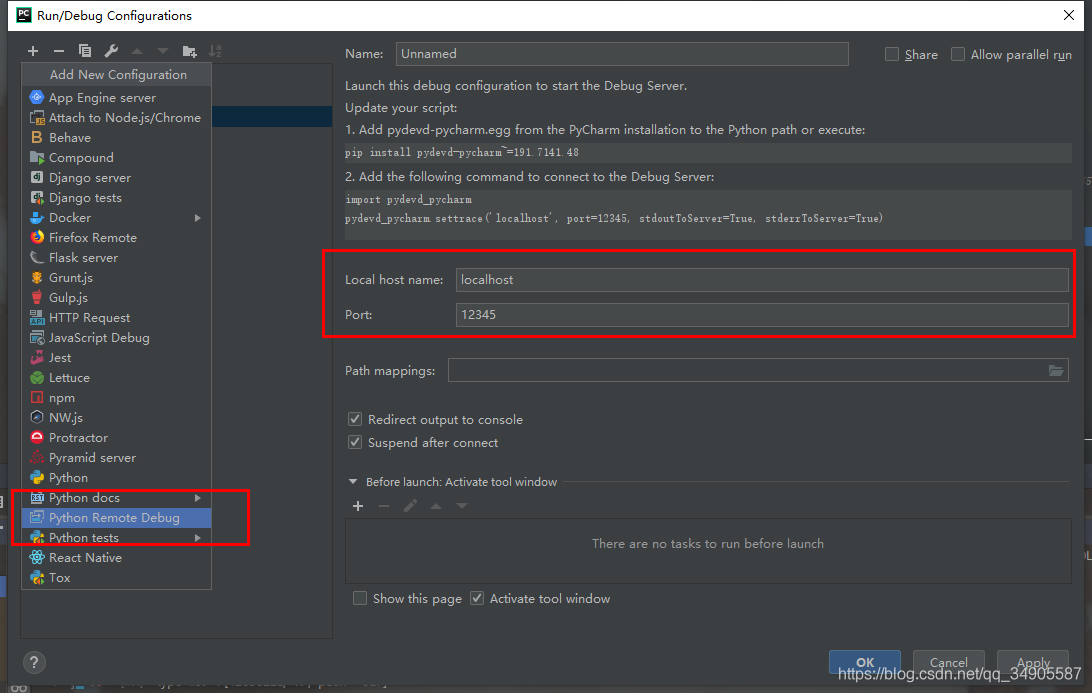This screenshot has height=693, width=1092.
Task: Choose Lettuce from the list
Action: [116, 377]
